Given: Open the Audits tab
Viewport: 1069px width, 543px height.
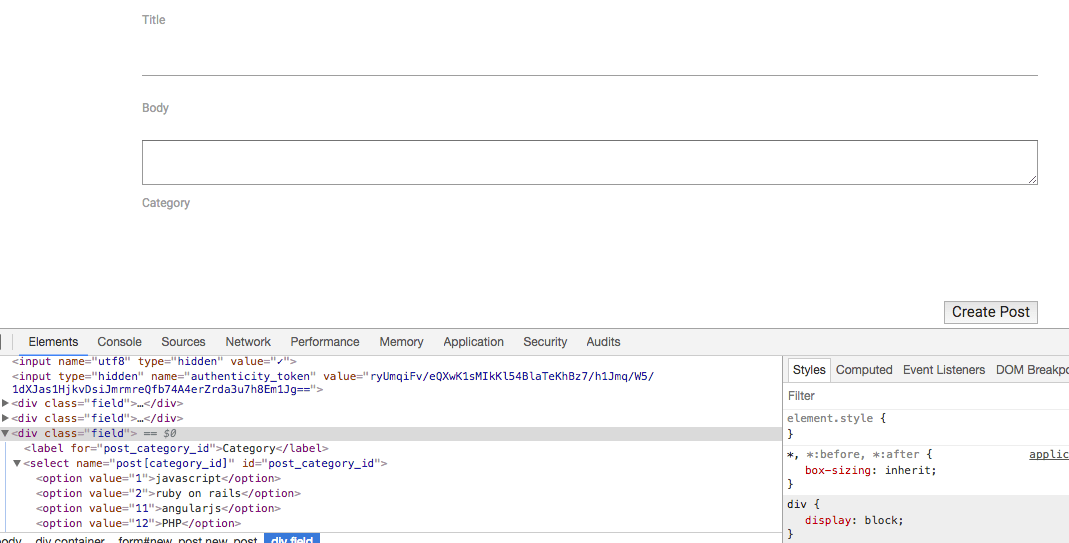Looking at the screenshot, I should tap(603, 342).
